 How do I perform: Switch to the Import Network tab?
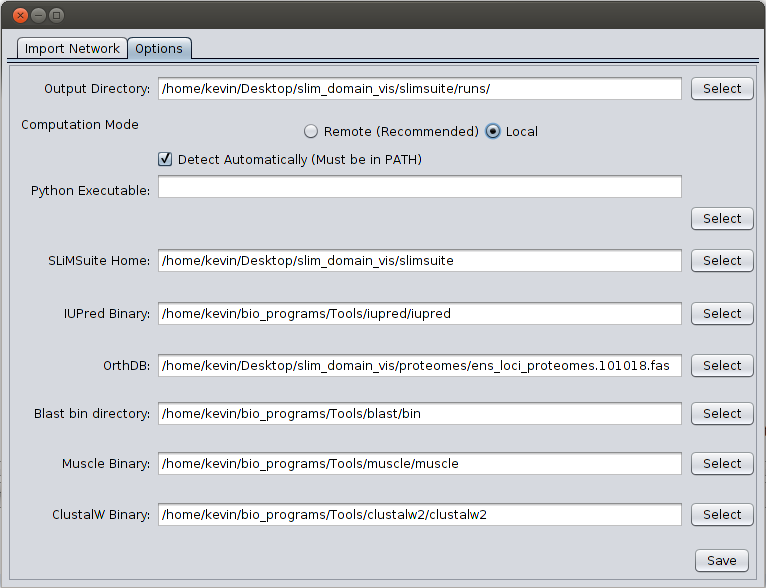tap(72, 48)
